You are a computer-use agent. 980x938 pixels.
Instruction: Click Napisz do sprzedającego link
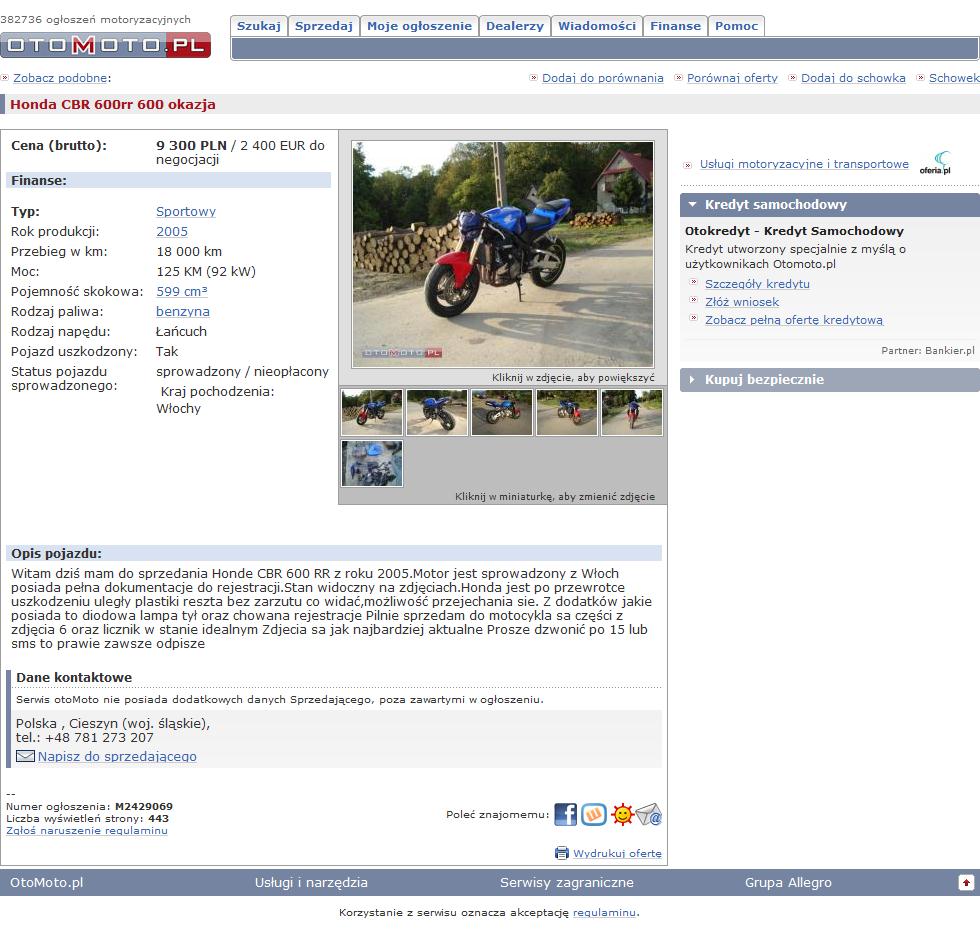[x=117, y=756]
